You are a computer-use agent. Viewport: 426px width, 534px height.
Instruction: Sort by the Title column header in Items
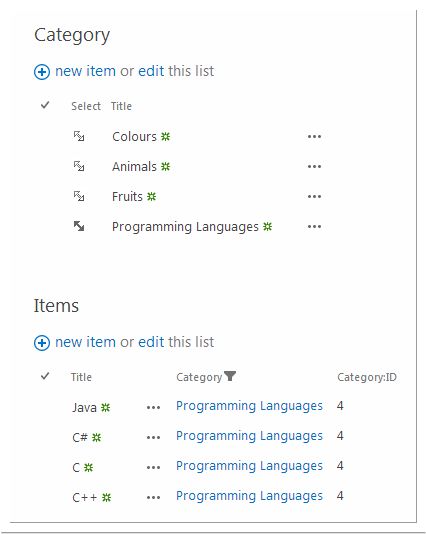point(81,377)
